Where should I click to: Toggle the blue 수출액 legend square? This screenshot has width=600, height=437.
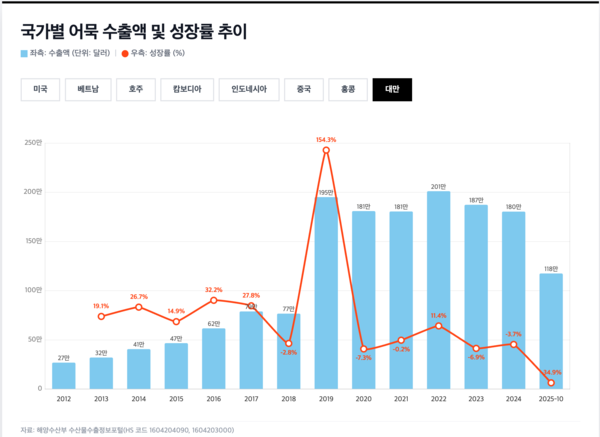click(24, 52)
